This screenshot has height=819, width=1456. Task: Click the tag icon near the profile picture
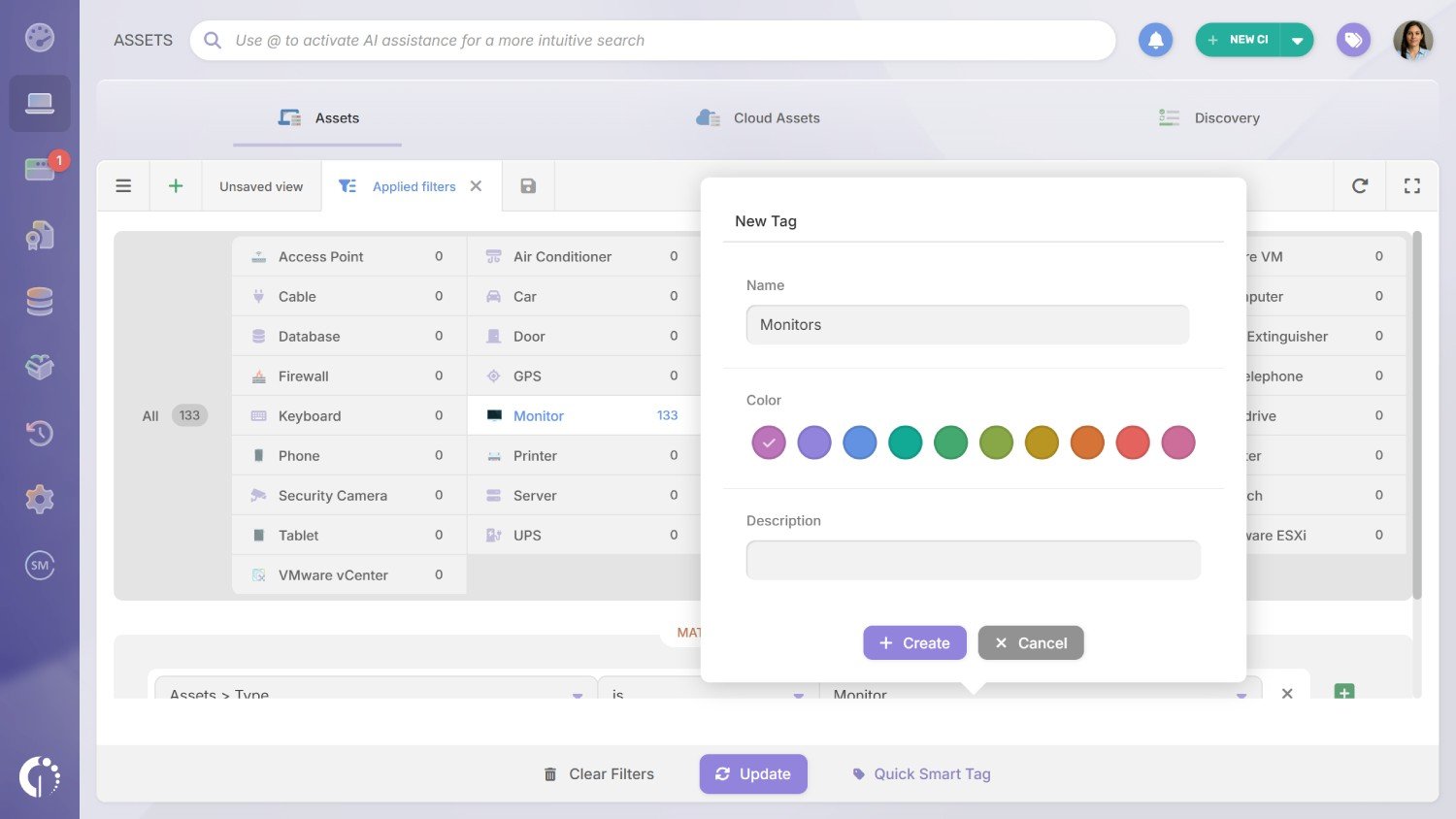point(1353,40)
